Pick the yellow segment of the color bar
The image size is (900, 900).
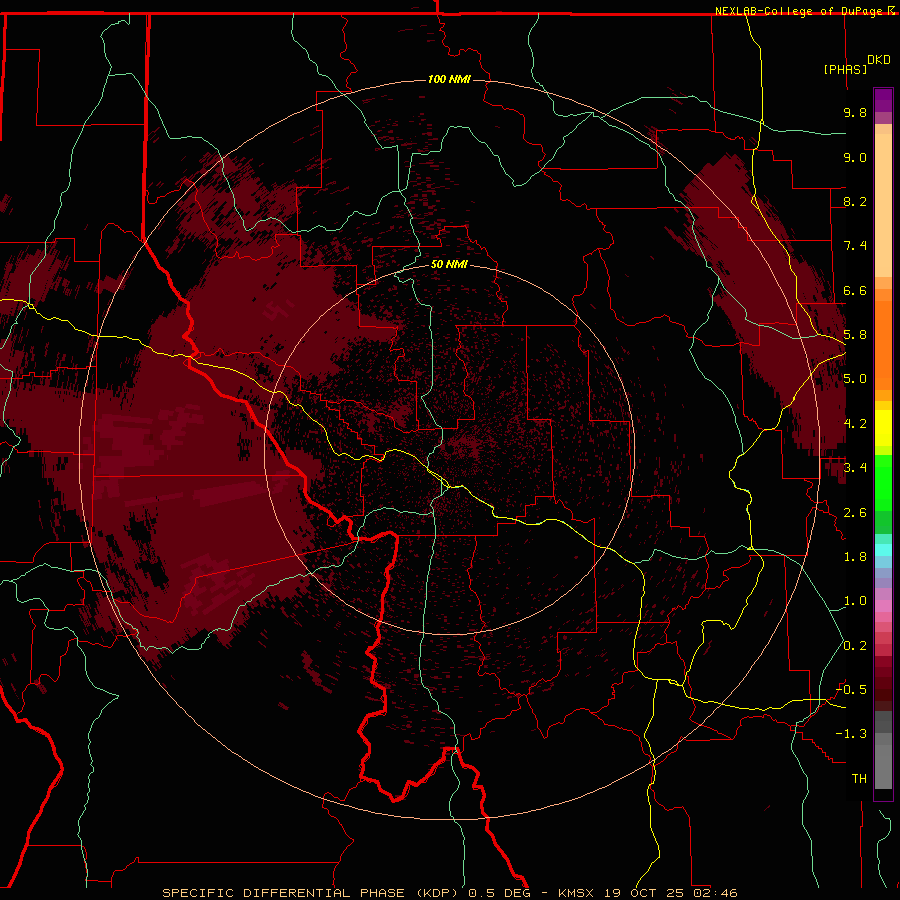point(883,428)
